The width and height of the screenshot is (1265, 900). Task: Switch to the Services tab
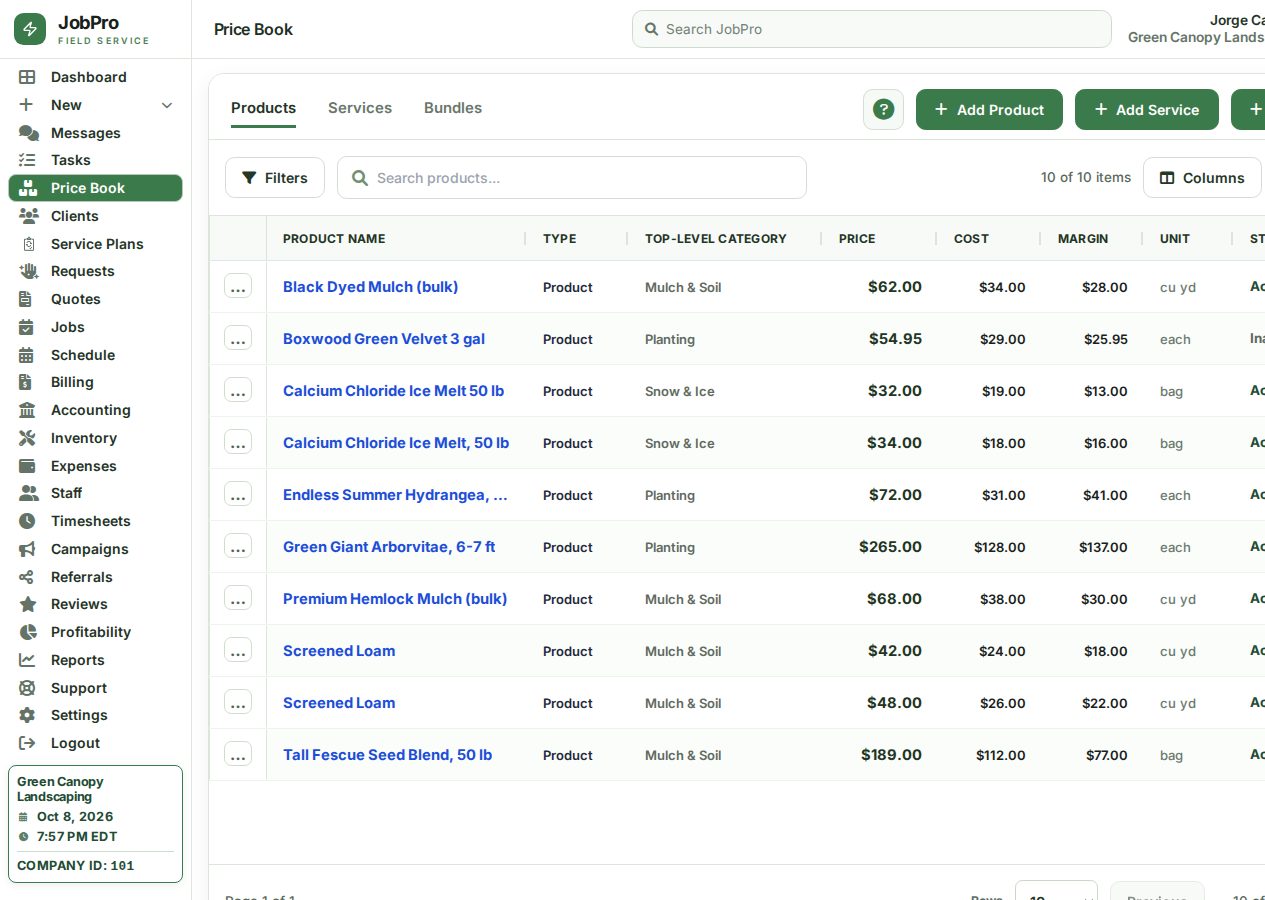(x=360, y=108)
